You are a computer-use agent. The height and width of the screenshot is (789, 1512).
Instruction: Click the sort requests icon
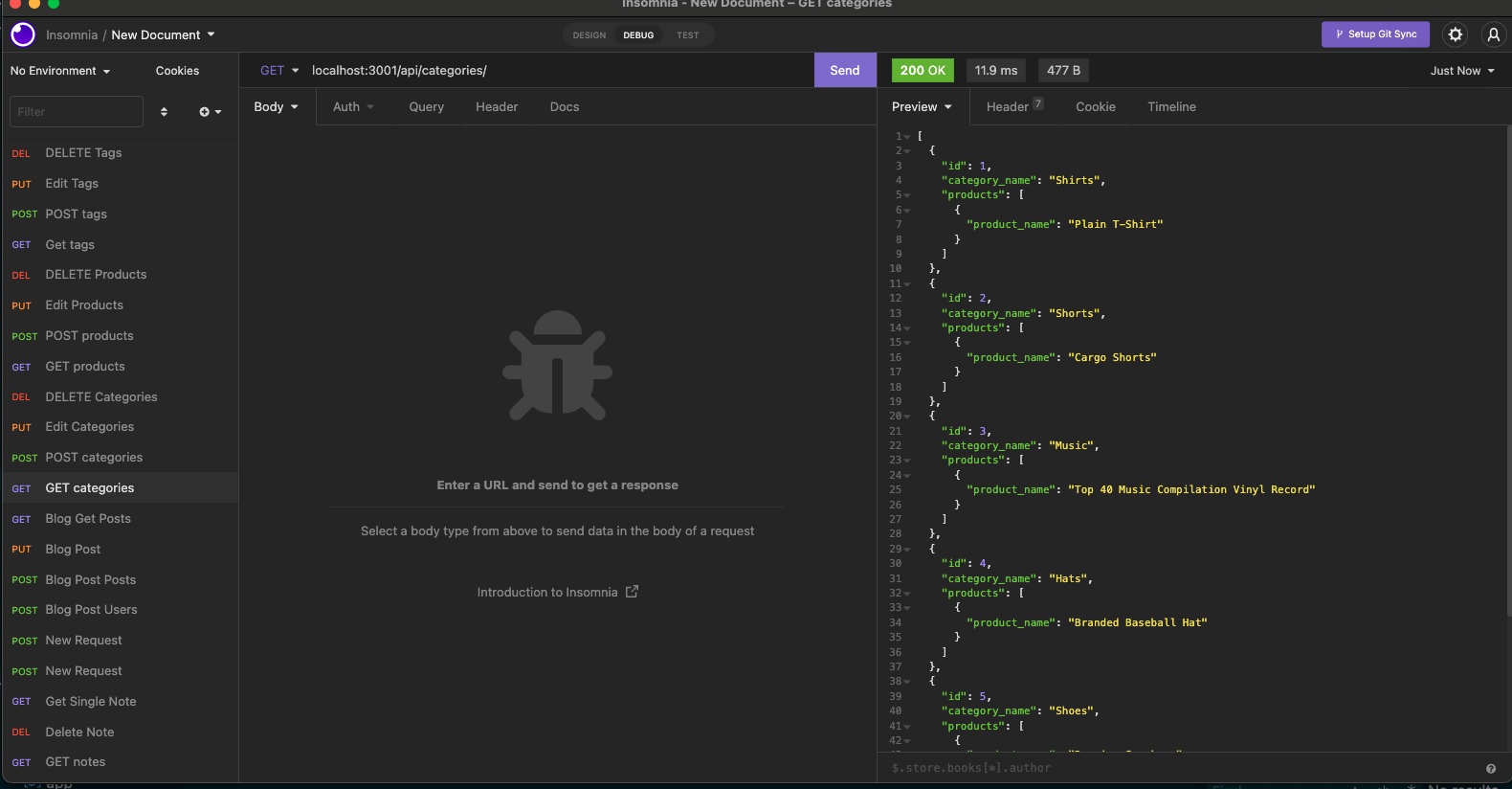click(x=164, y=112)
